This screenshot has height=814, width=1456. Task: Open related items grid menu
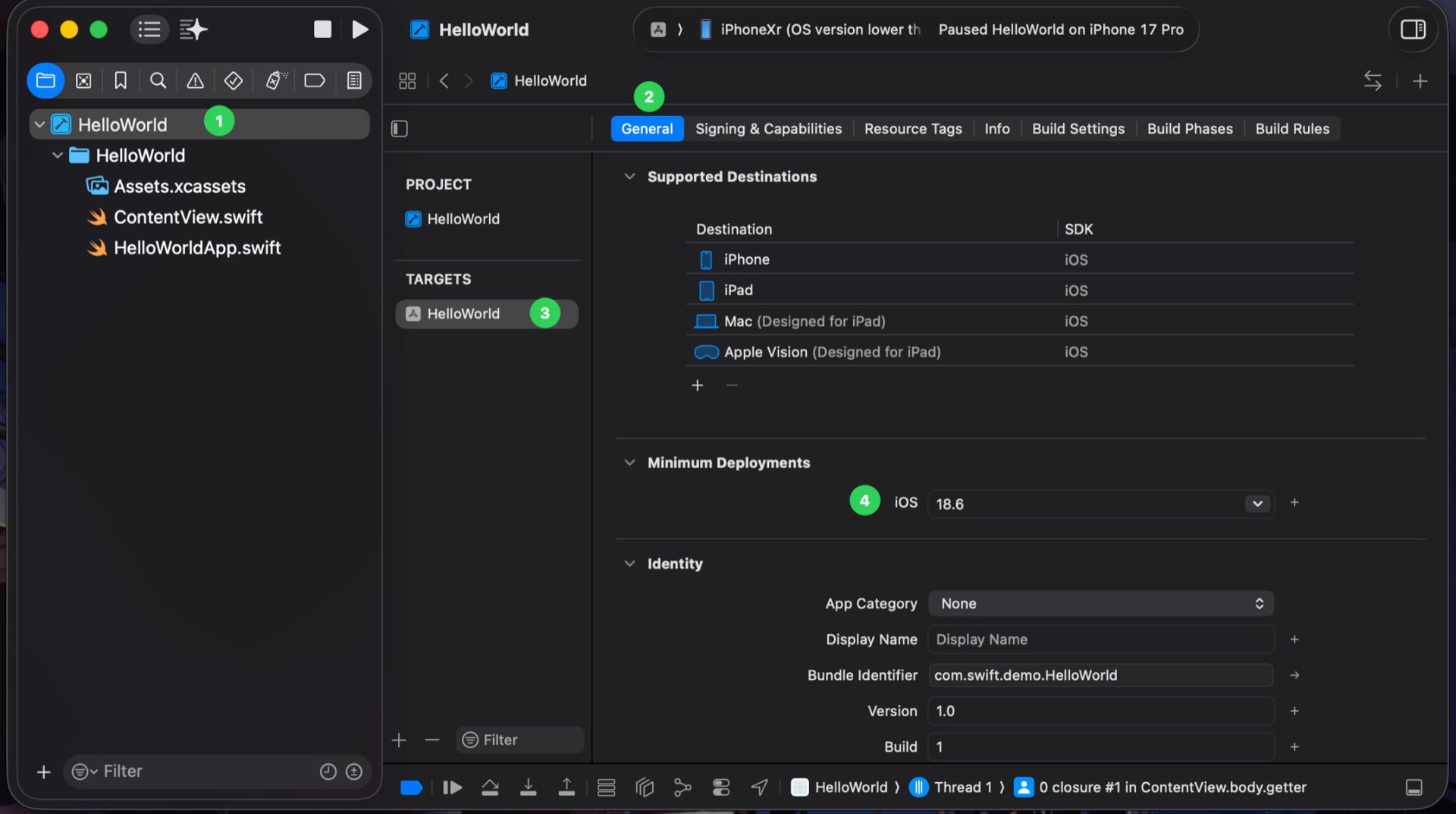[407, 81]
